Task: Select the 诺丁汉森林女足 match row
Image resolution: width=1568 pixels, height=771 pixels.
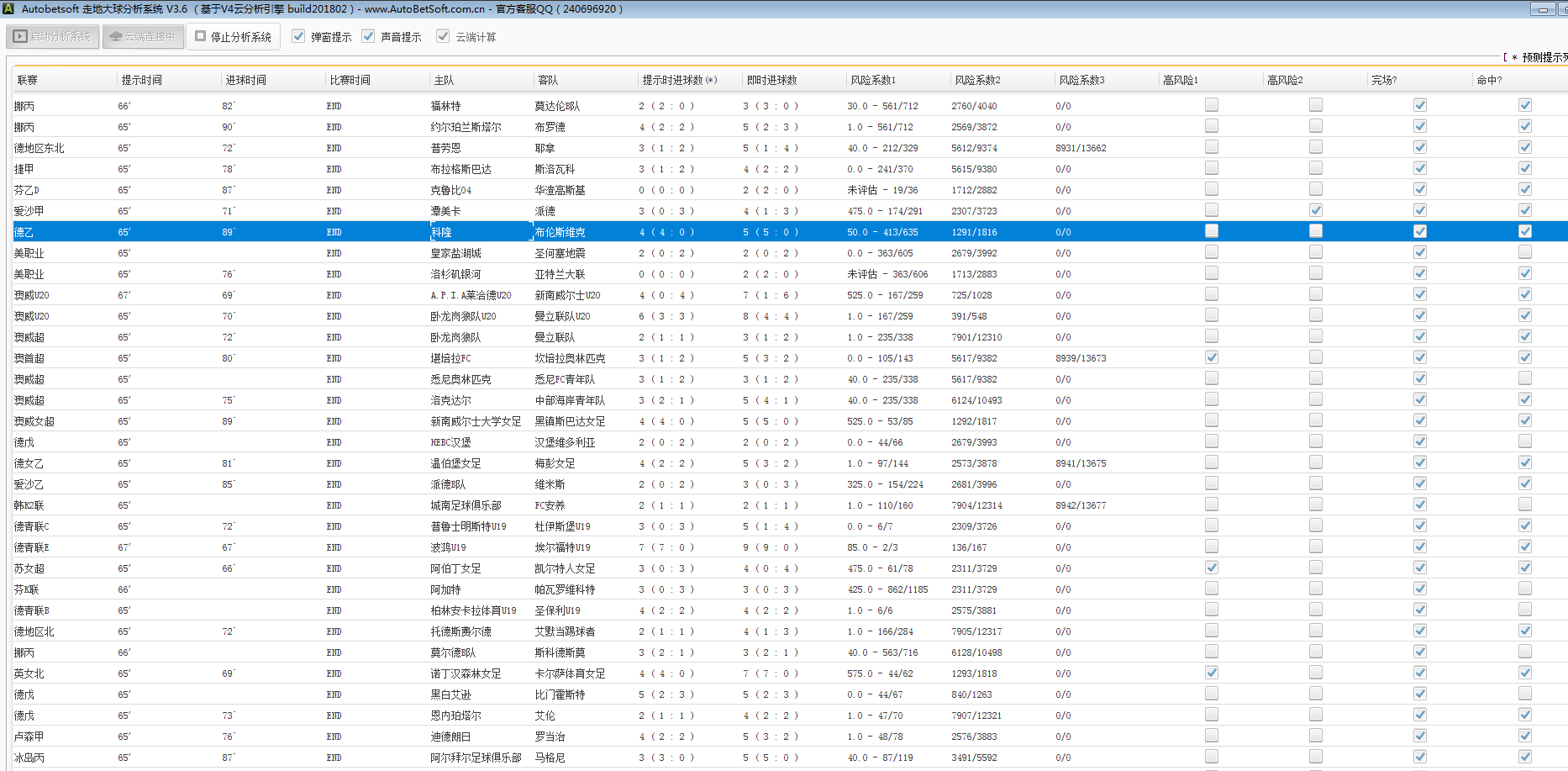Action: click(x=466, y=673)
